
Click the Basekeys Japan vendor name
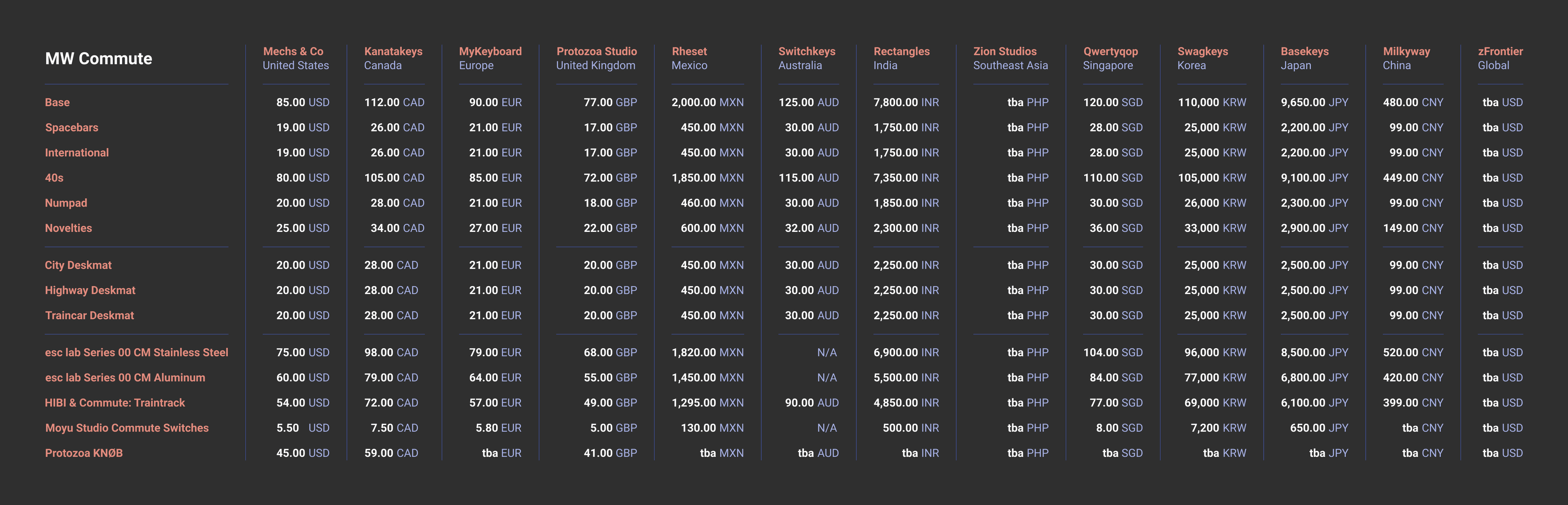(x=1304, y=52)
